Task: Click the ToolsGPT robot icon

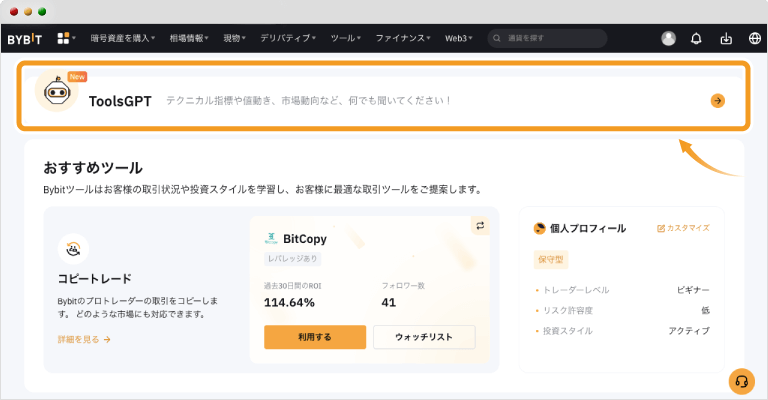Action: click(x=57, y=91)
